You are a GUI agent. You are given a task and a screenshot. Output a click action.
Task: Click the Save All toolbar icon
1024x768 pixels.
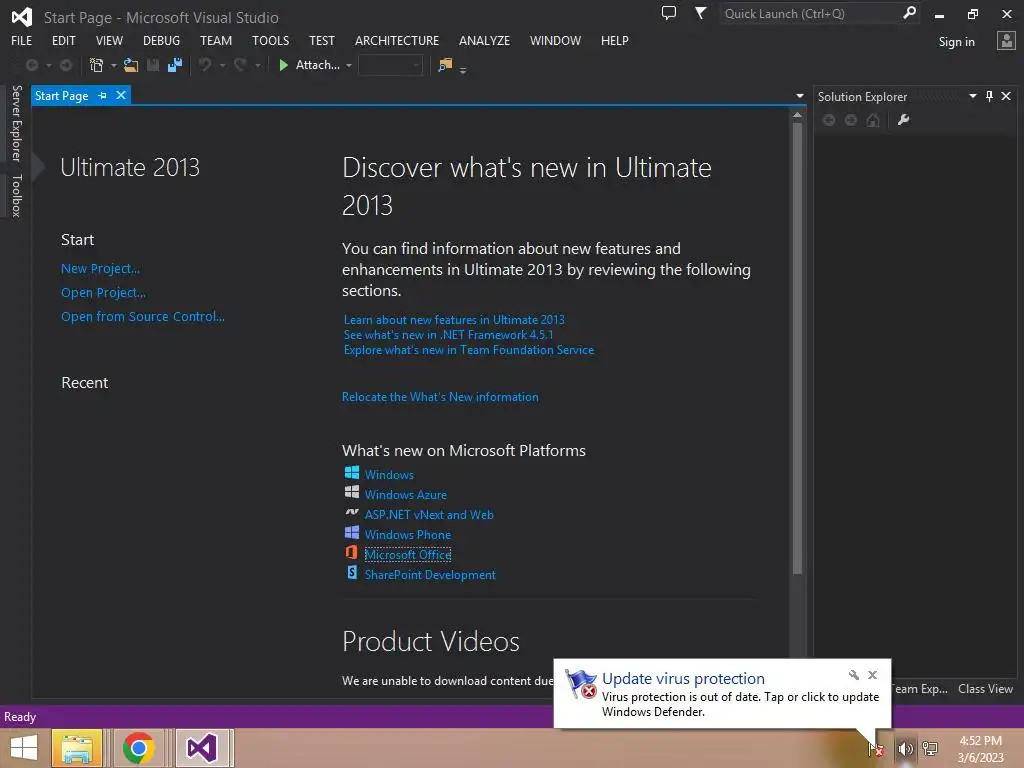[174, 65]
